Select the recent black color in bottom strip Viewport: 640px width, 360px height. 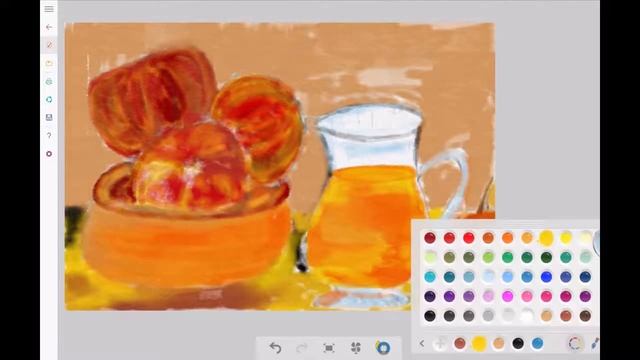tap(518, 344)
